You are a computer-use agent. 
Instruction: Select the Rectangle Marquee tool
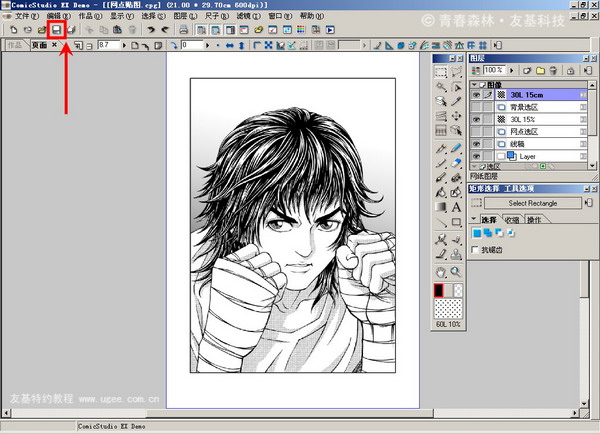coord(441,72)
